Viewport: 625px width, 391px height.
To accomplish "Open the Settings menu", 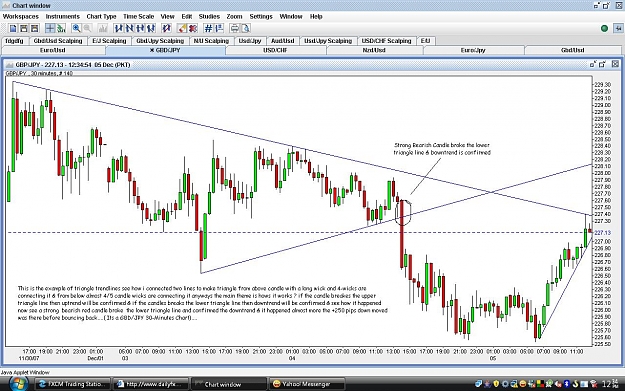I will (261, 16).
